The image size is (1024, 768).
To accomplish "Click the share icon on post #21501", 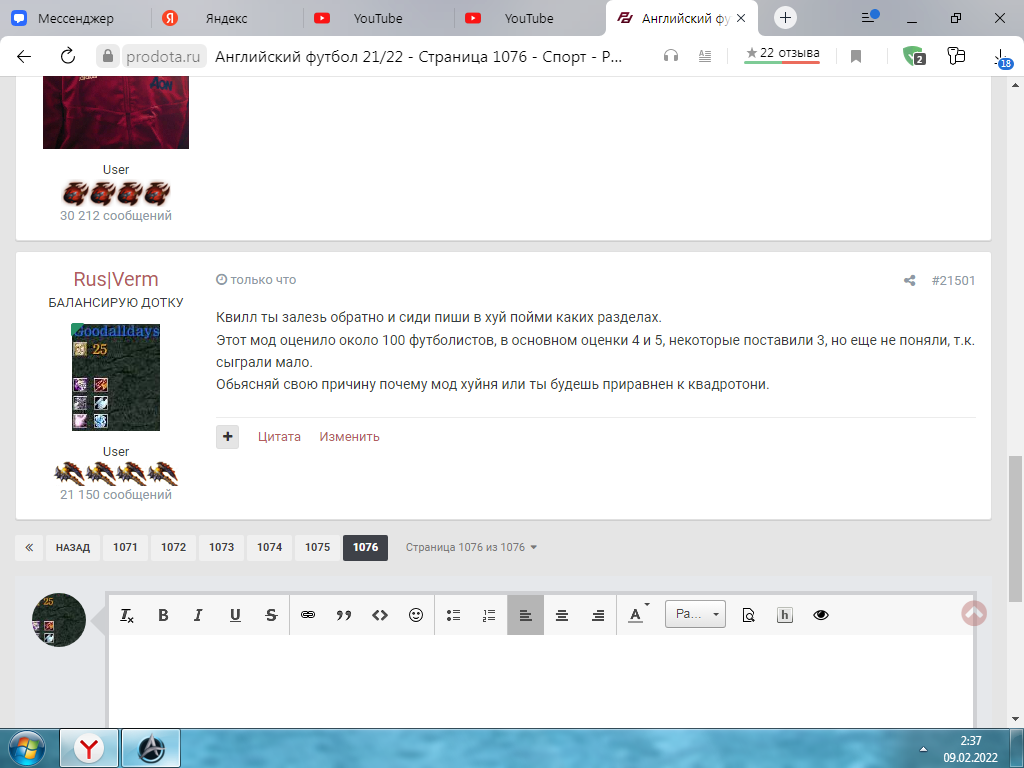I will [909, 281].
